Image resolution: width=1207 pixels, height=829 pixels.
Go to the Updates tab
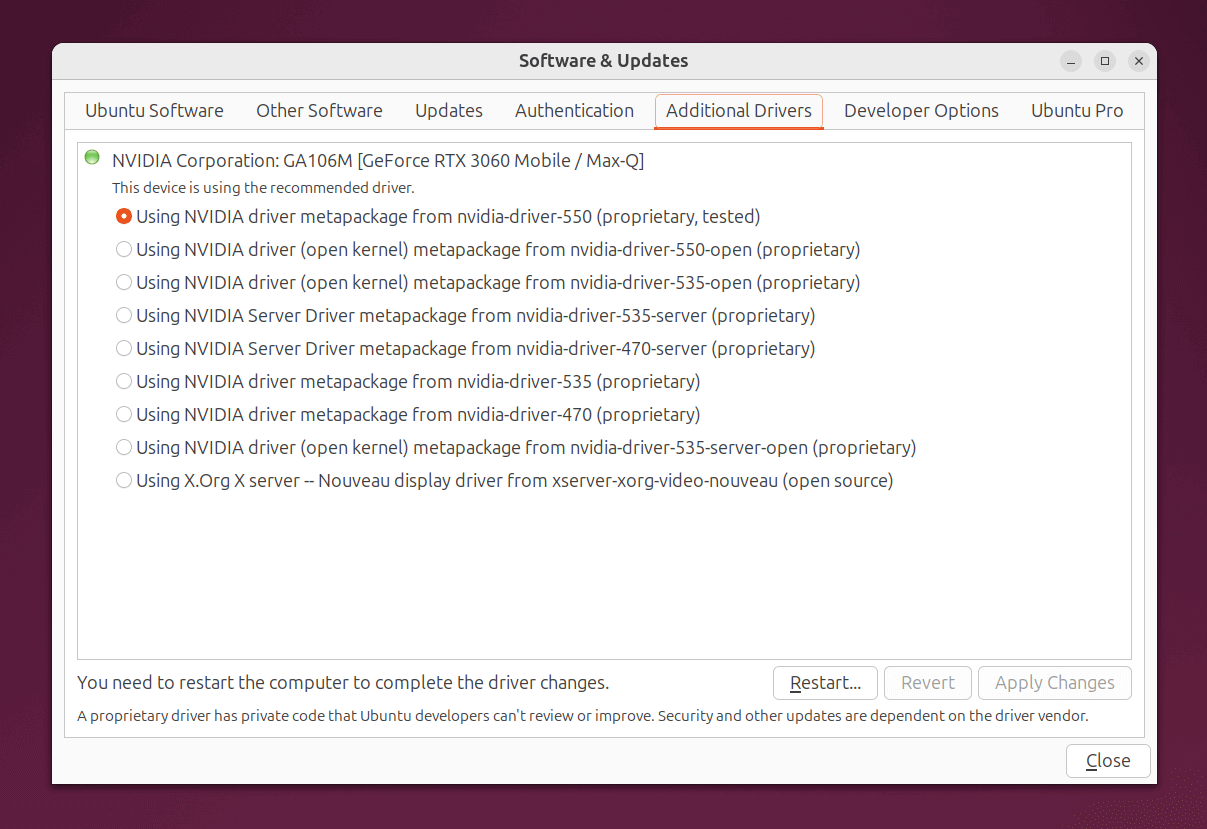[449, 111]
